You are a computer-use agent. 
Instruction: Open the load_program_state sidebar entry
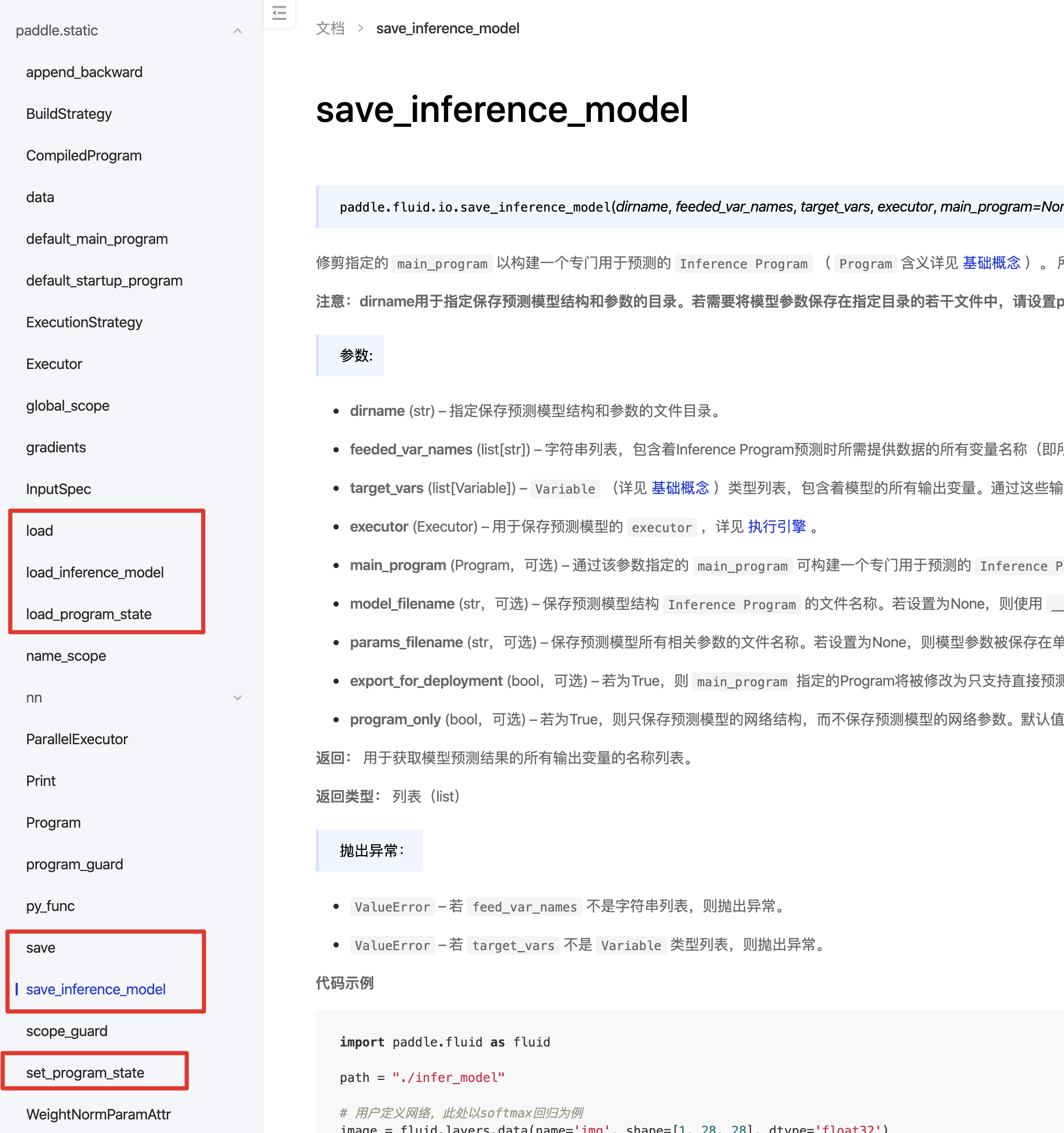click(89, 614)
